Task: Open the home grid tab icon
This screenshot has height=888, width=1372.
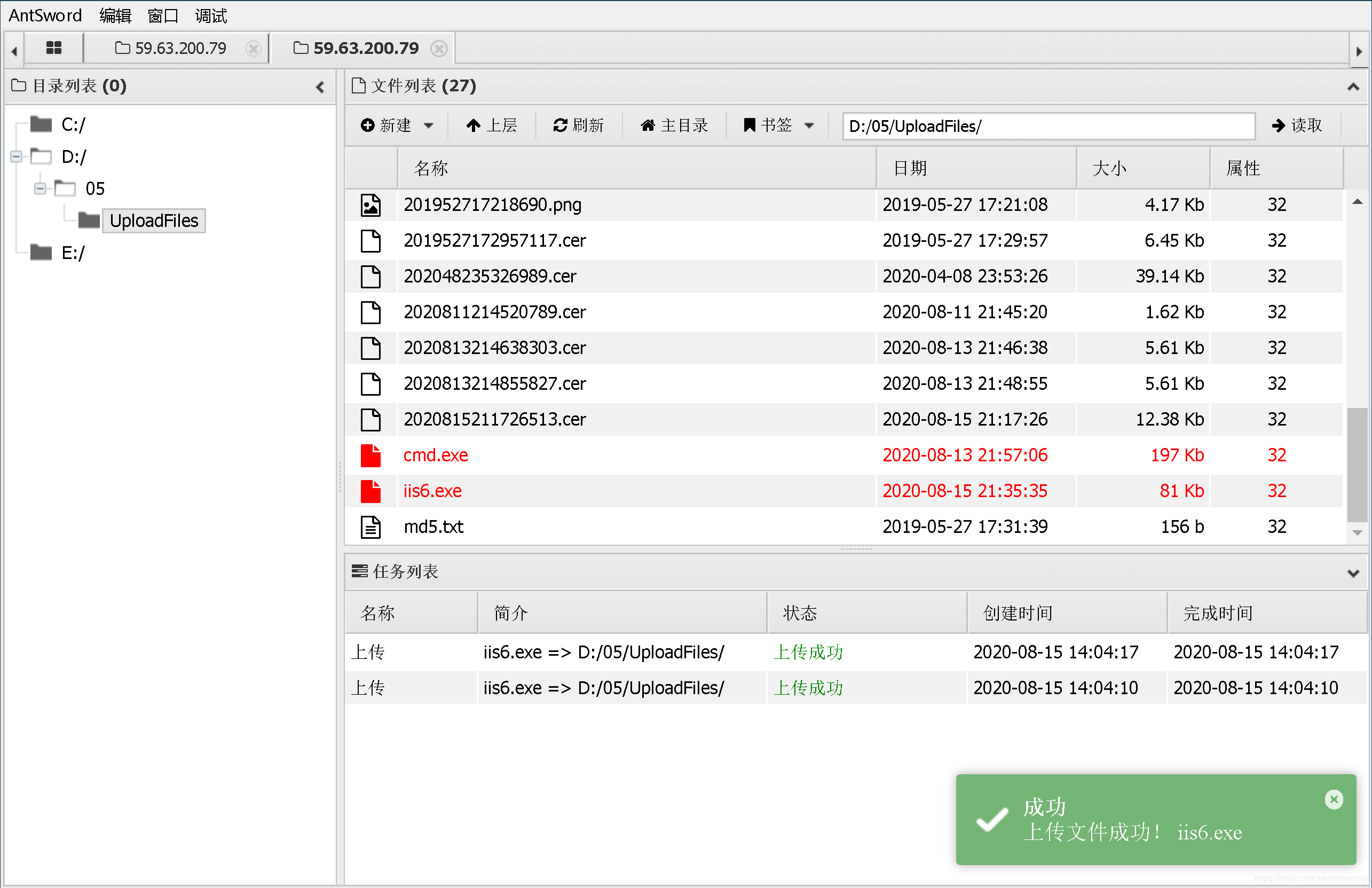Action: click(x=53, y=48)
